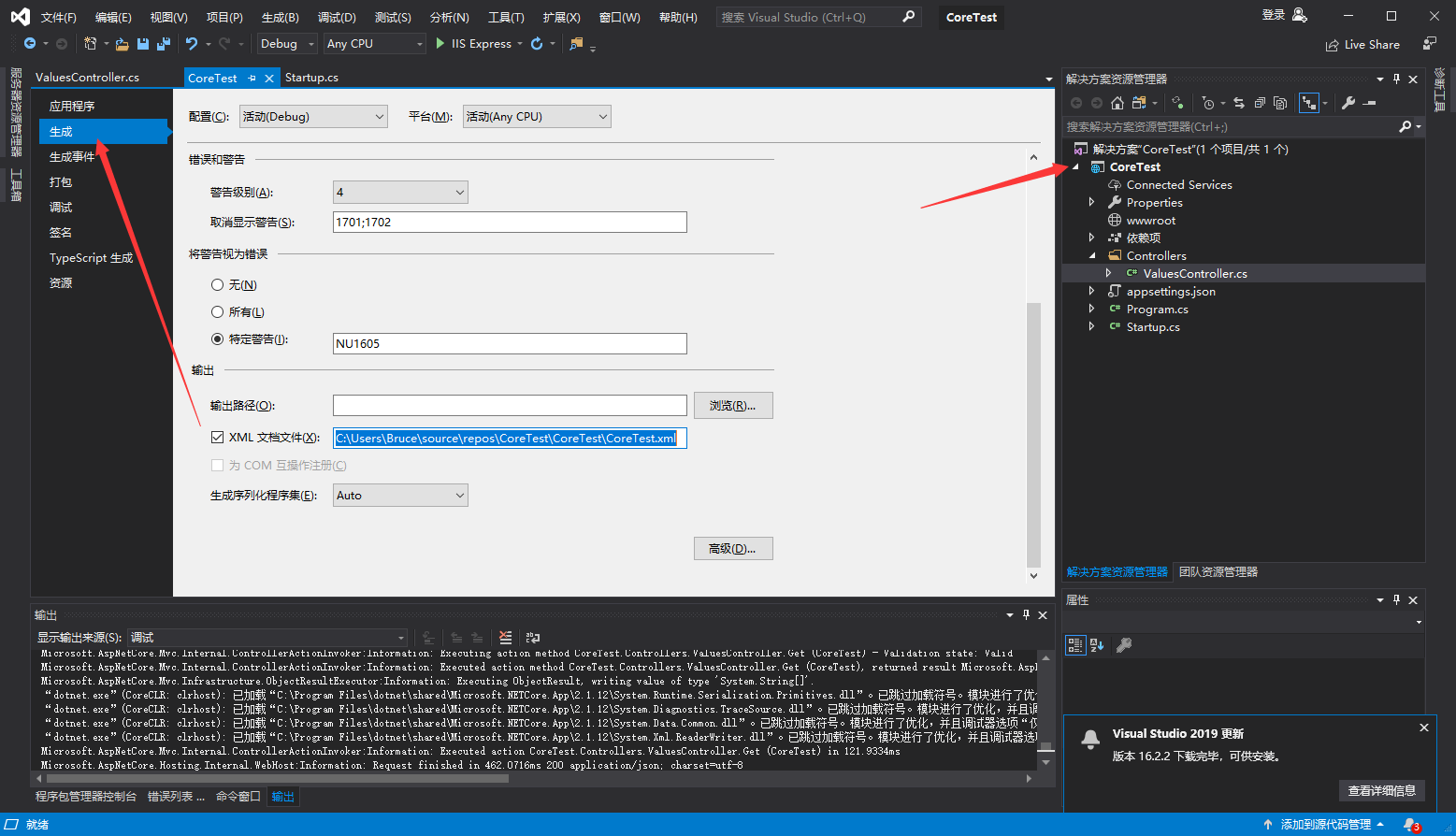The width and height of the screenshot is (1456, 836).
Task: Click the Save All multi-disk icon
Action: pos(164,43)
